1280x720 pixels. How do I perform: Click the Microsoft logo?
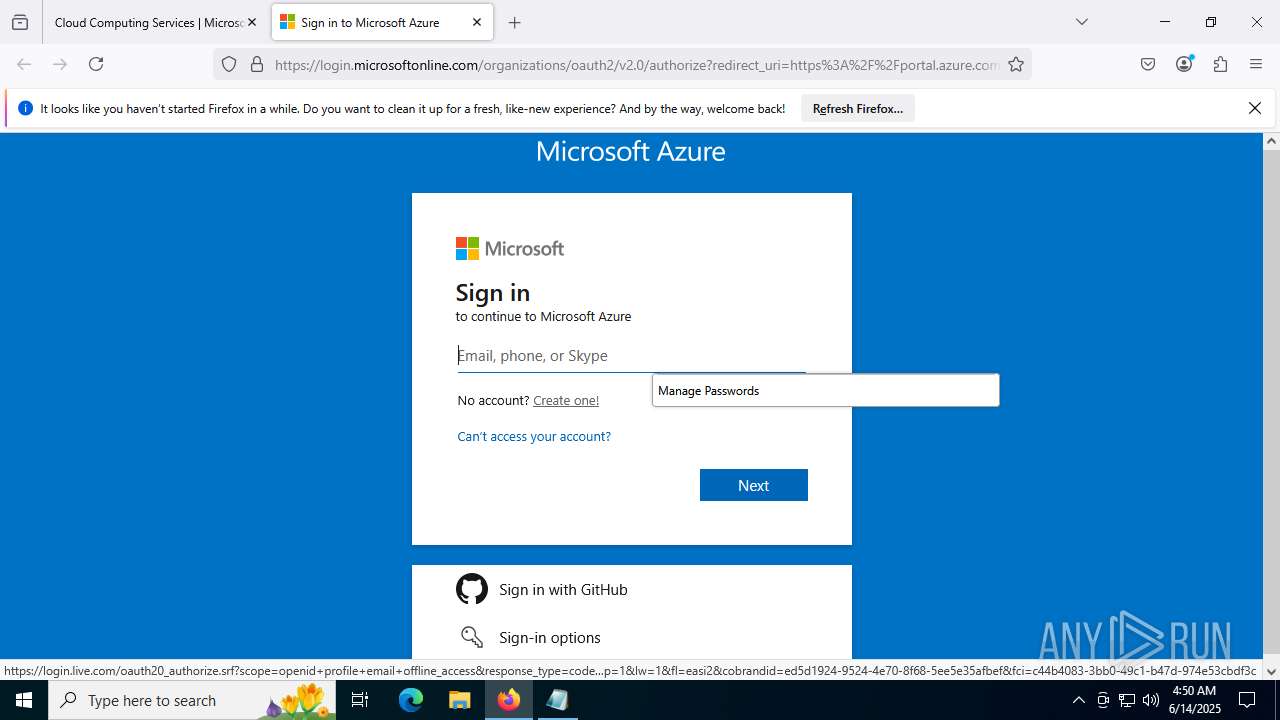point(510,248)
